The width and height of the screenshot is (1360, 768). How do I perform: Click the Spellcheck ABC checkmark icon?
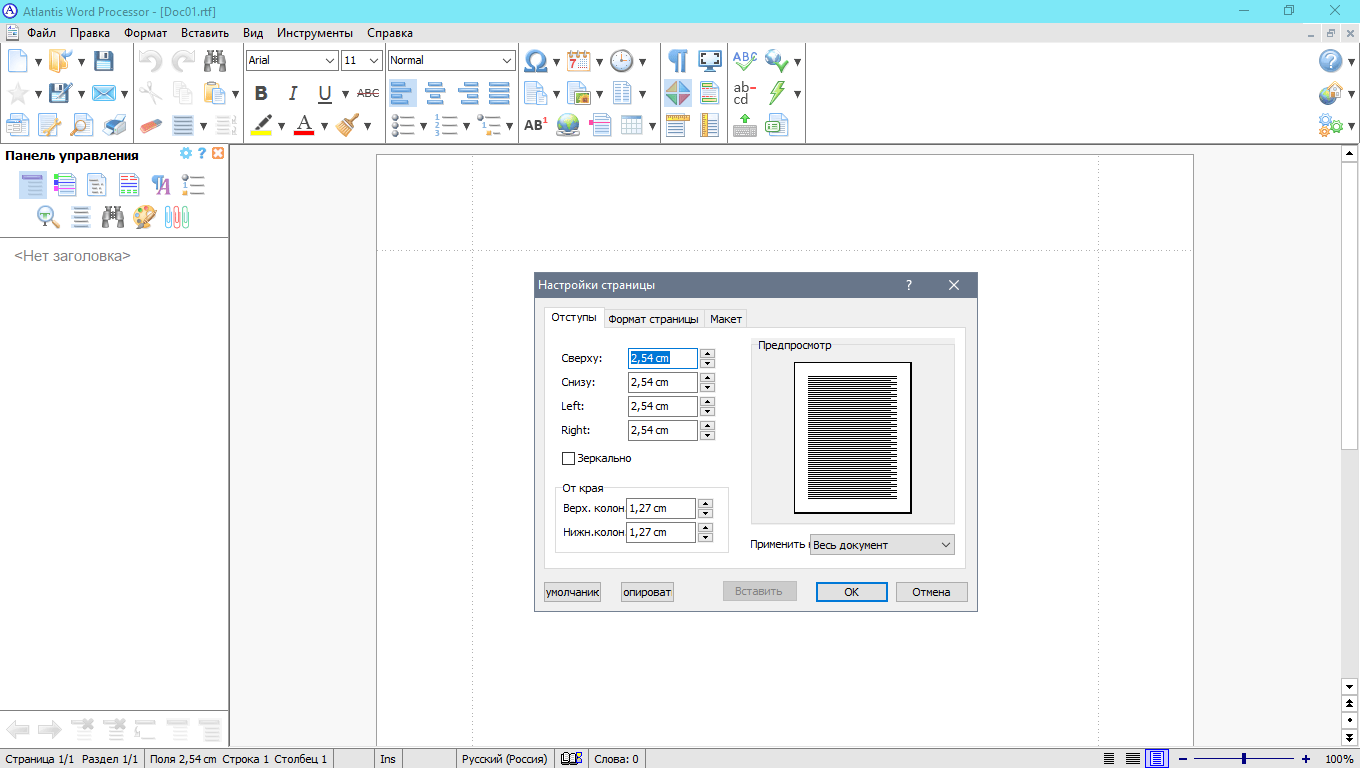pos(745,61)
